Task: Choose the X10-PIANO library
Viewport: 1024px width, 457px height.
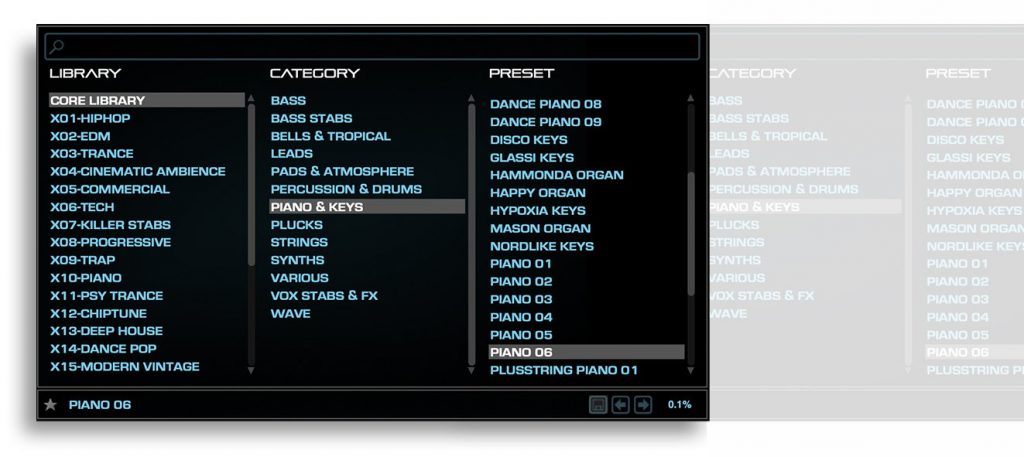Action: click(x=86, y=278)
